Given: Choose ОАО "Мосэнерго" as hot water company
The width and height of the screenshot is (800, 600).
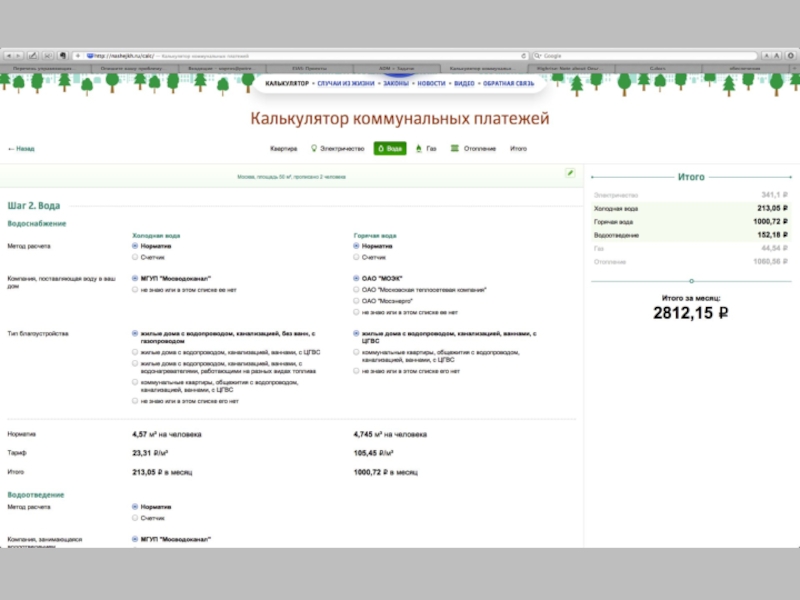Looking at the screenshot, I should tap(357, 300).
